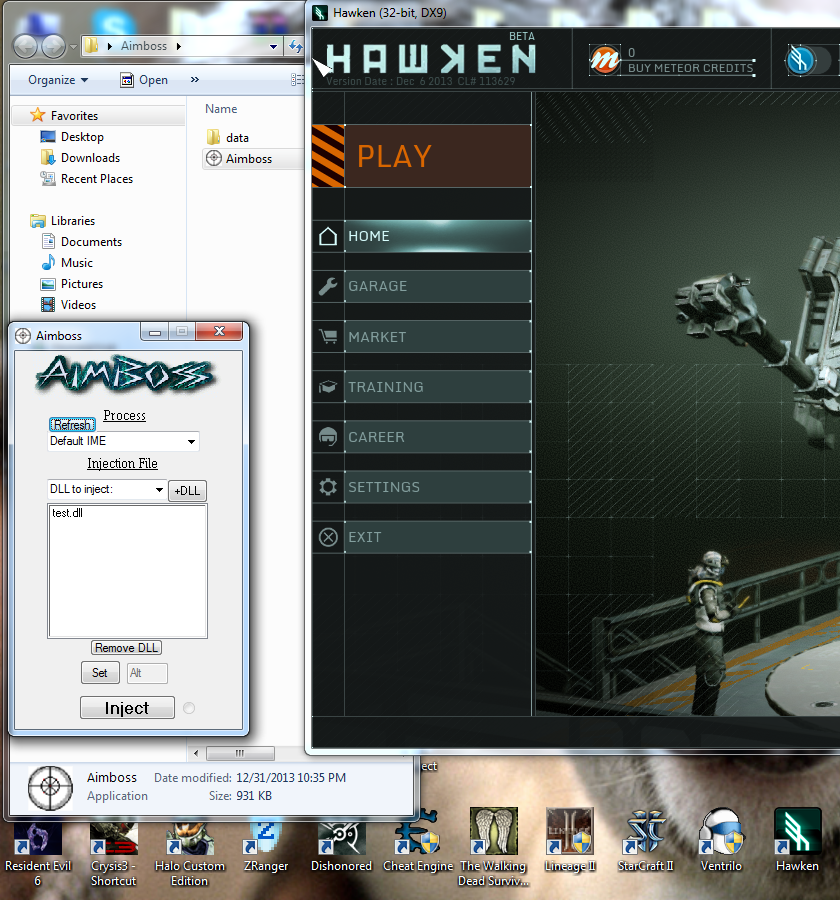Launch the Hawken desktop shortcut
The image size is (840, 901).
pyautogui.click(x=797, y=841)
